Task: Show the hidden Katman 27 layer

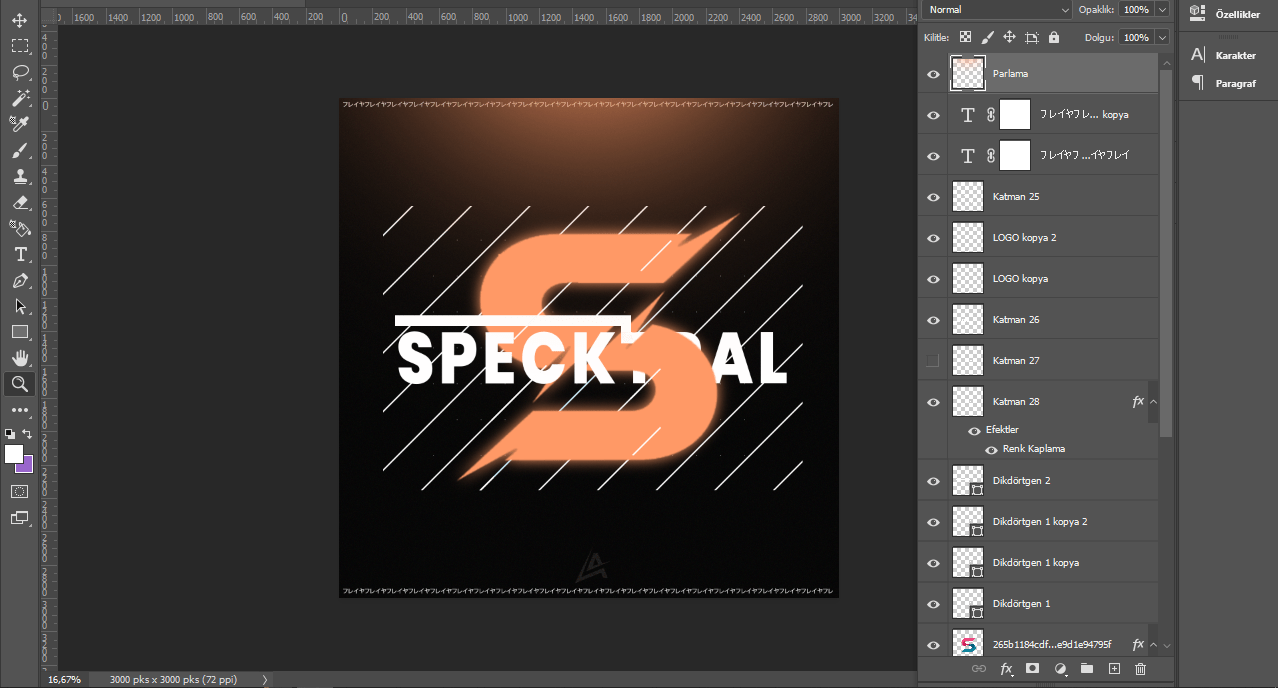Action: click(933, 360)
